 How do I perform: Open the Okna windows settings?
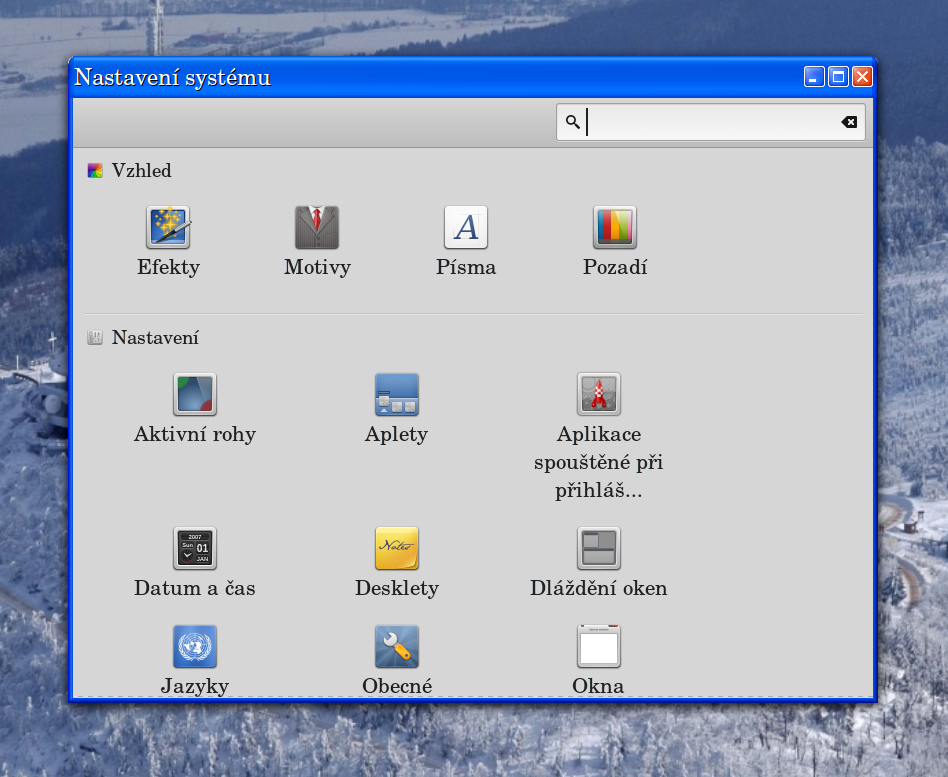599,647
